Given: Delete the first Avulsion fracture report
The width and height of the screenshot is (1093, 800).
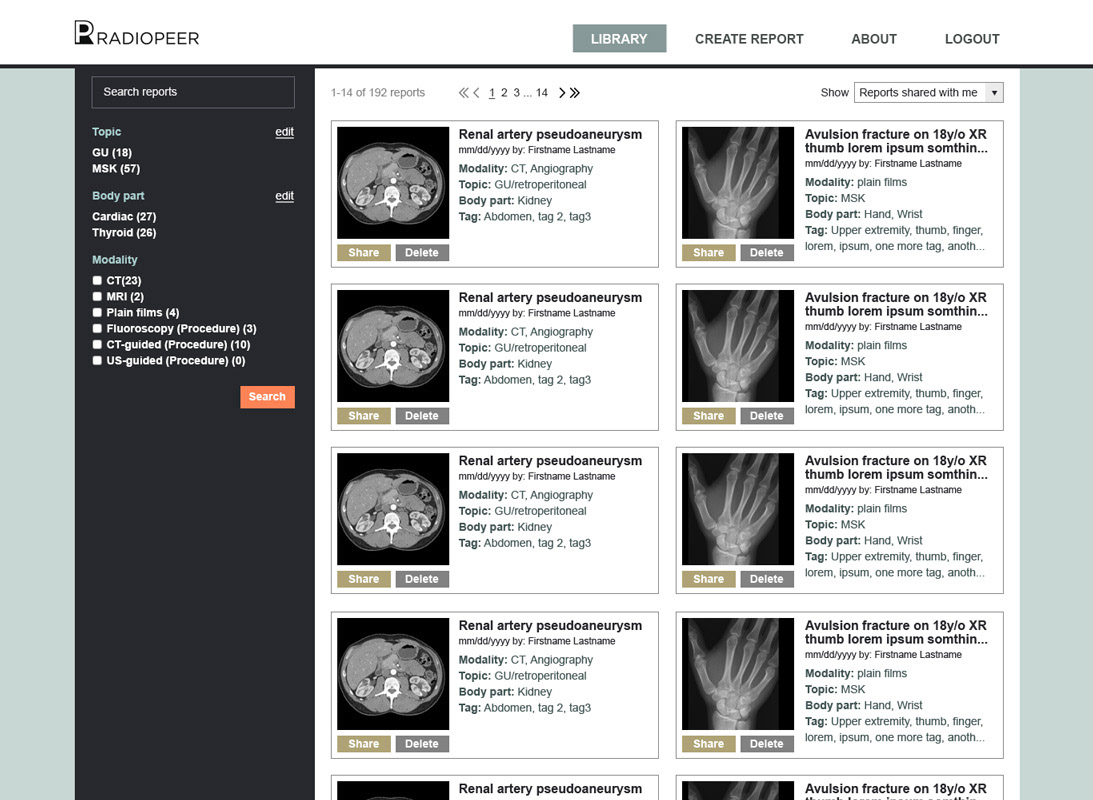Looking at the screenshot, I should click(767, 252).
